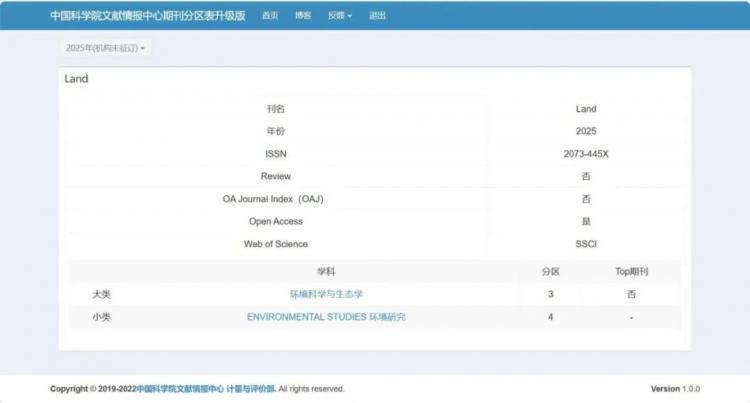
Task: Expand the 反馈 dropdown menu
Action: [340, 16]
